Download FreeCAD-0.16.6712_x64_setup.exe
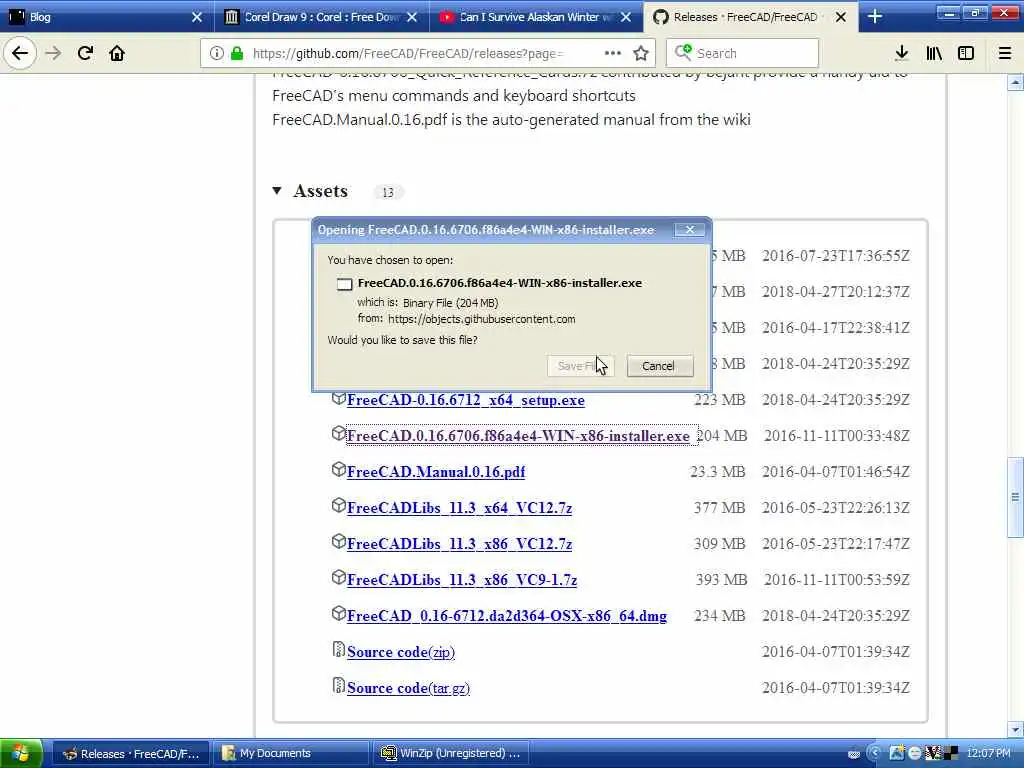This screenshot has height=768, width=1024. [x=466, y=400]
